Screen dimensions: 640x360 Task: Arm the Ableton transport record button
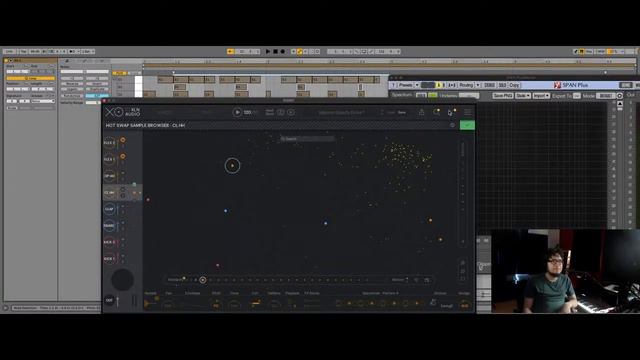click(282, 51)
